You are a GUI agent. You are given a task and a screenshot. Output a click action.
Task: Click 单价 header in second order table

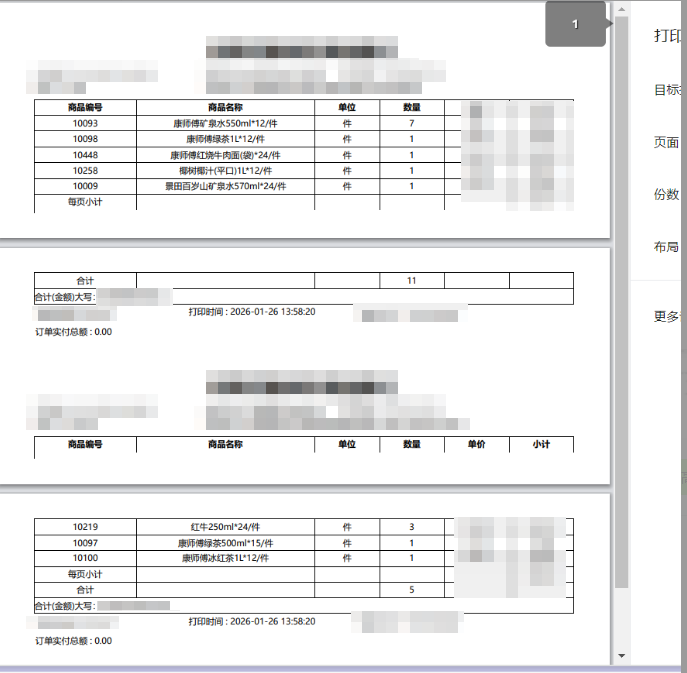point(477,444)
